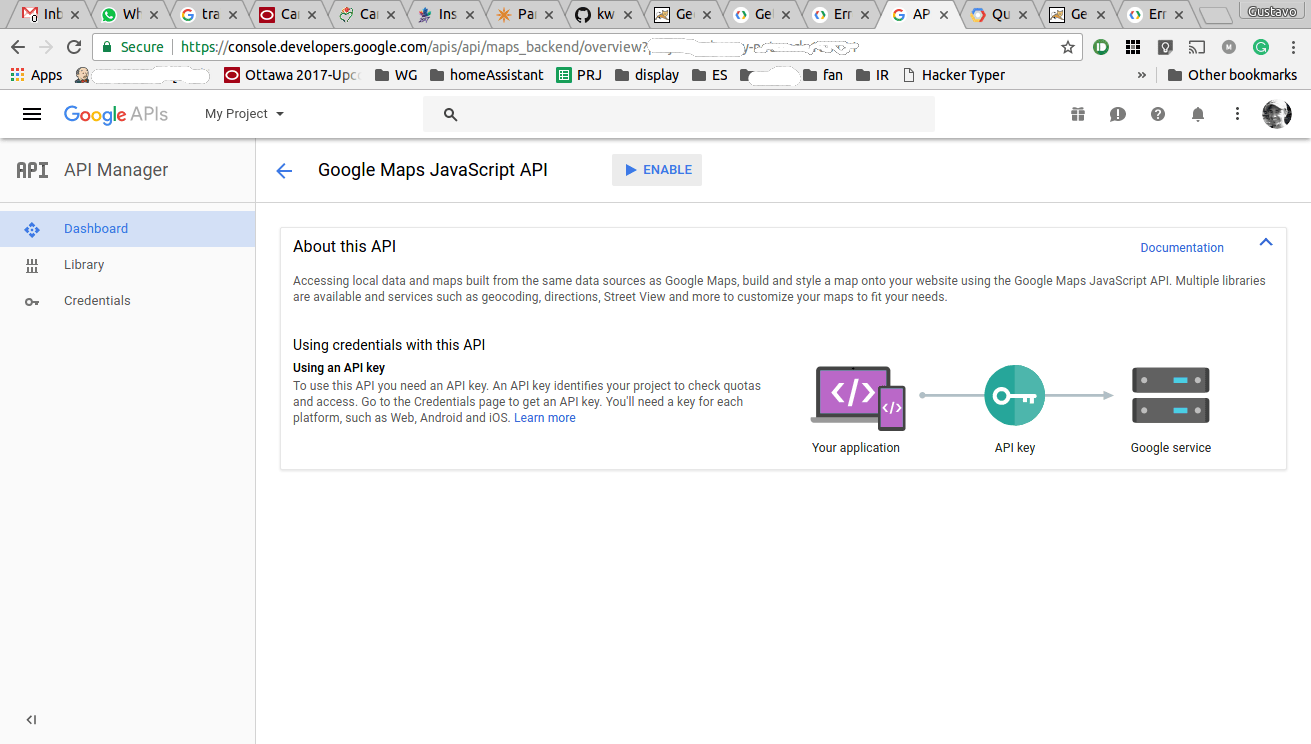This screenshot has height=744, width=1311.
Task: Open the help question mark icon
Action: coord(1158,114)
